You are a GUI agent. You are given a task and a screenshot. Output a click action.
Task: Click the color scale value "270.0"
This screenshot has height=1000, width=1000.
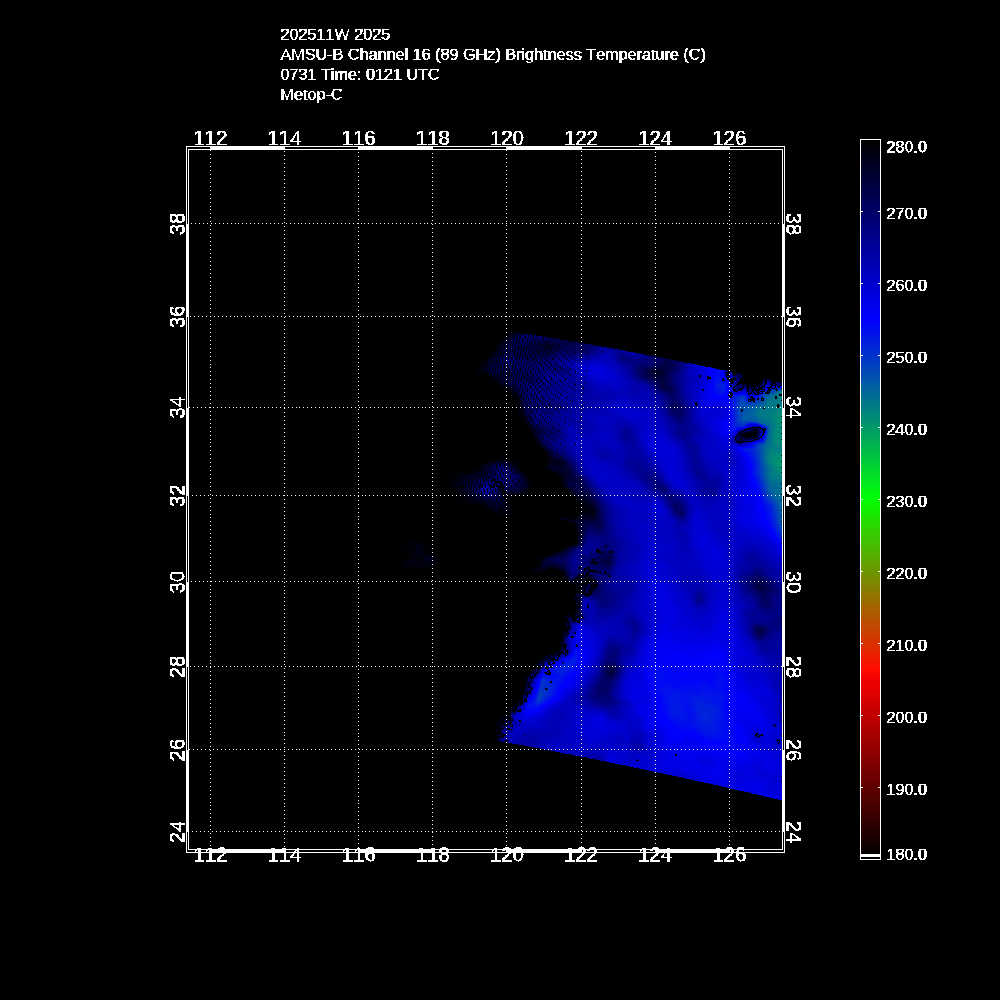pos(906,214)
